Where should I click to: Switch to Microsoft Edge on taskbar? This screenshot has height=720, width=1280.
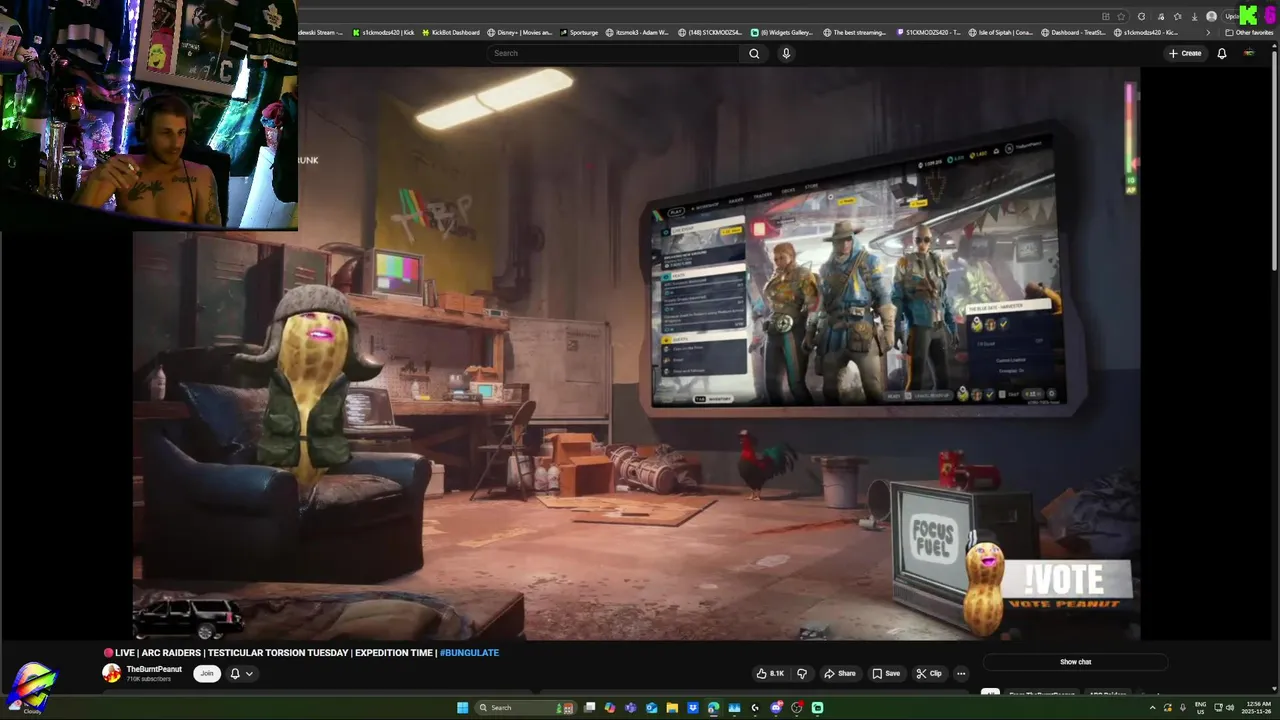coord(713,708)
